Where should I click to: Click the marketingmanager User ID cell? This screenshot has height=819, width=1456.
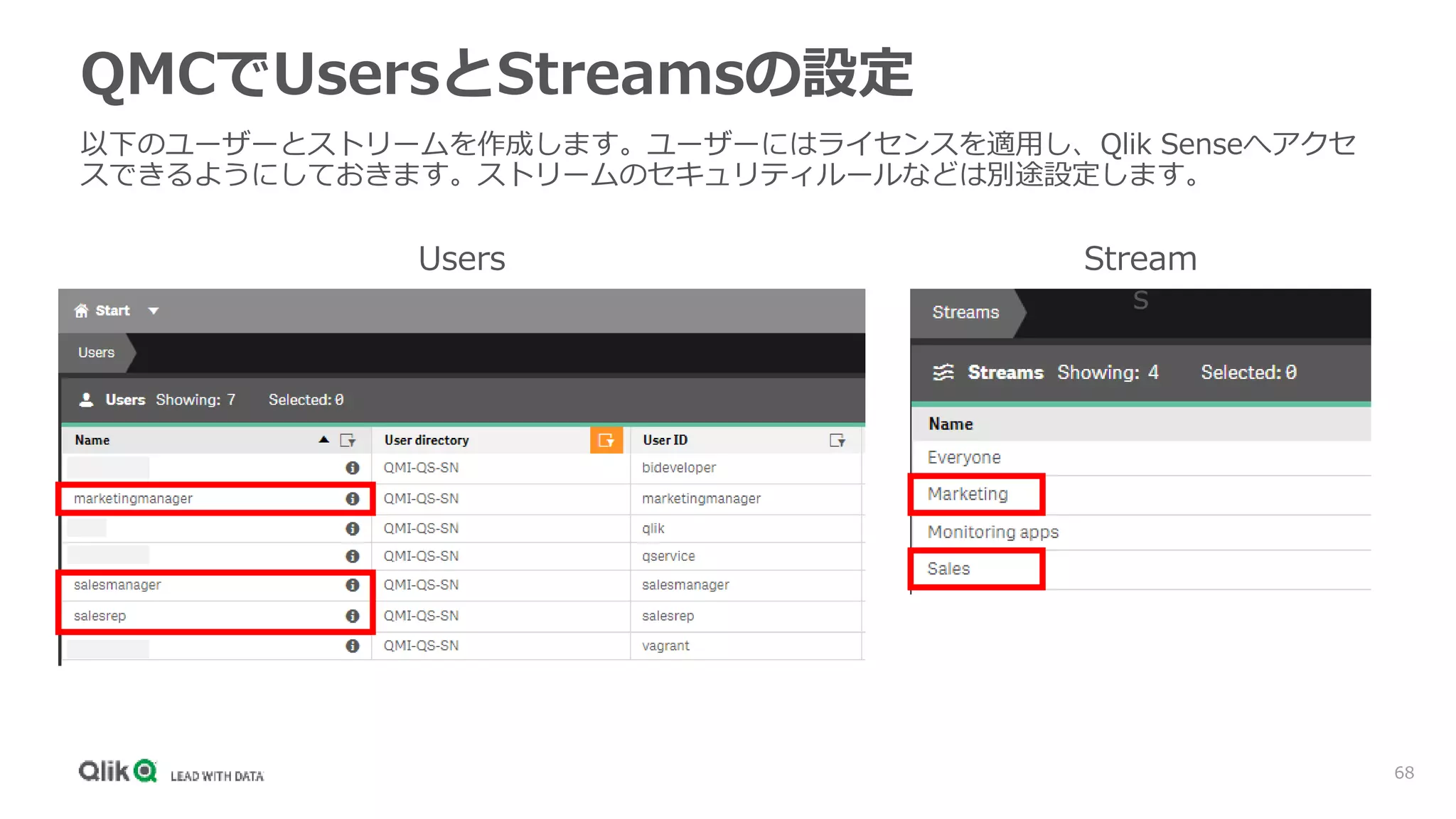[x=701, y=498]
